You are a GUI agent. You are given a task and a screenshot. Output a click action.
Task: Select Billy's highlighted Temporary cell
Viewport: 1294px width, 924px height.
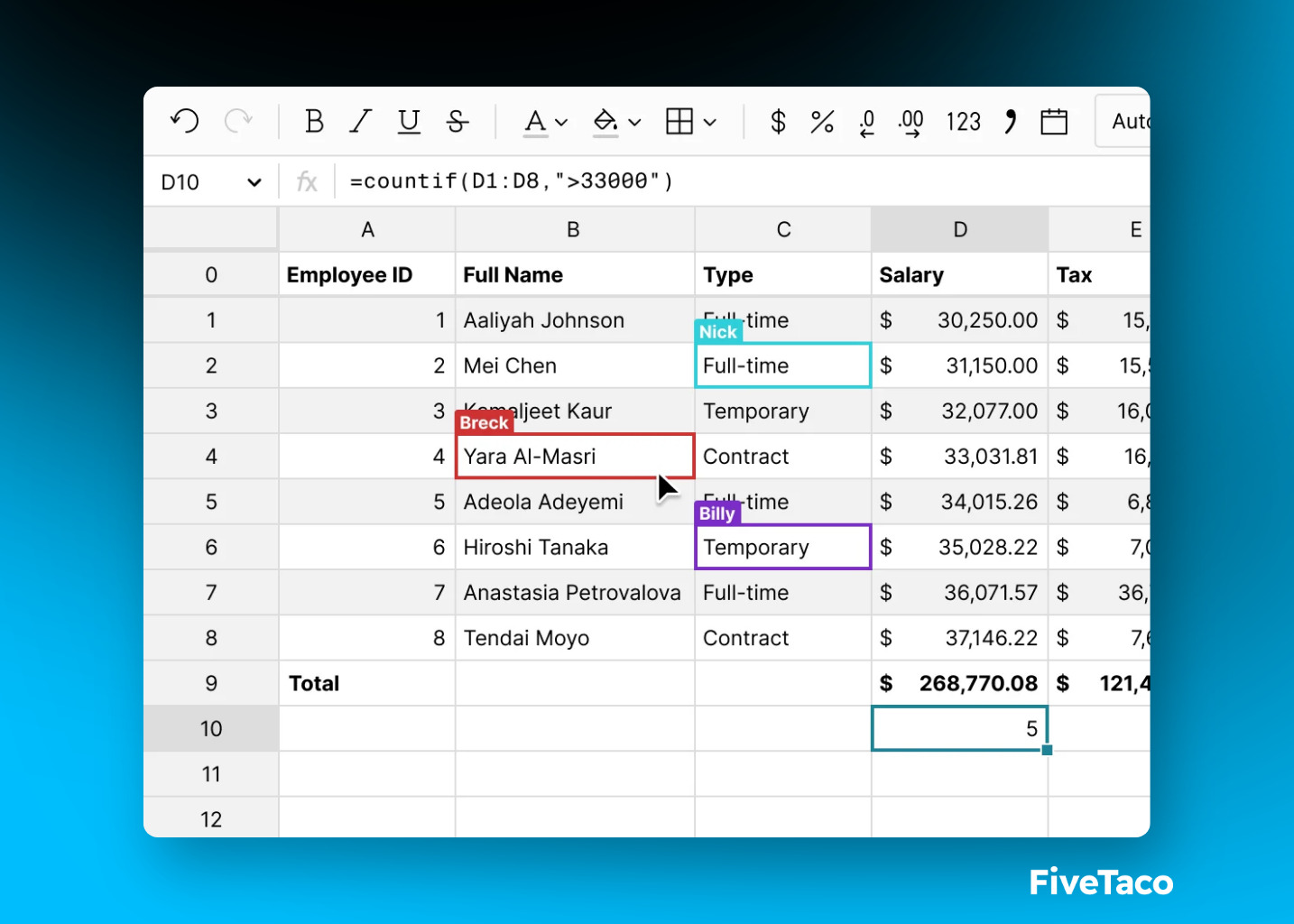pyautogui.click(x=783, y=547)
